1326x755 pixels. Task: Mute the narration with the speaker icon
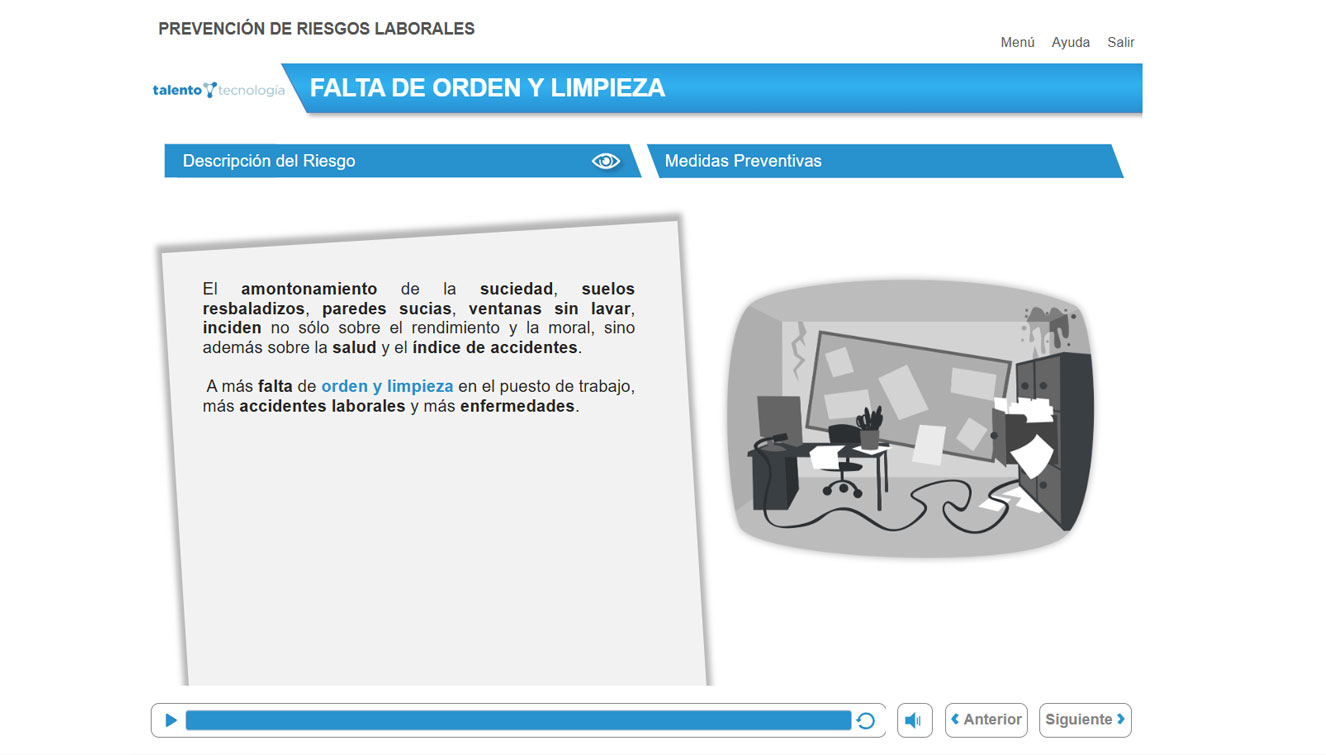point(914,720)
